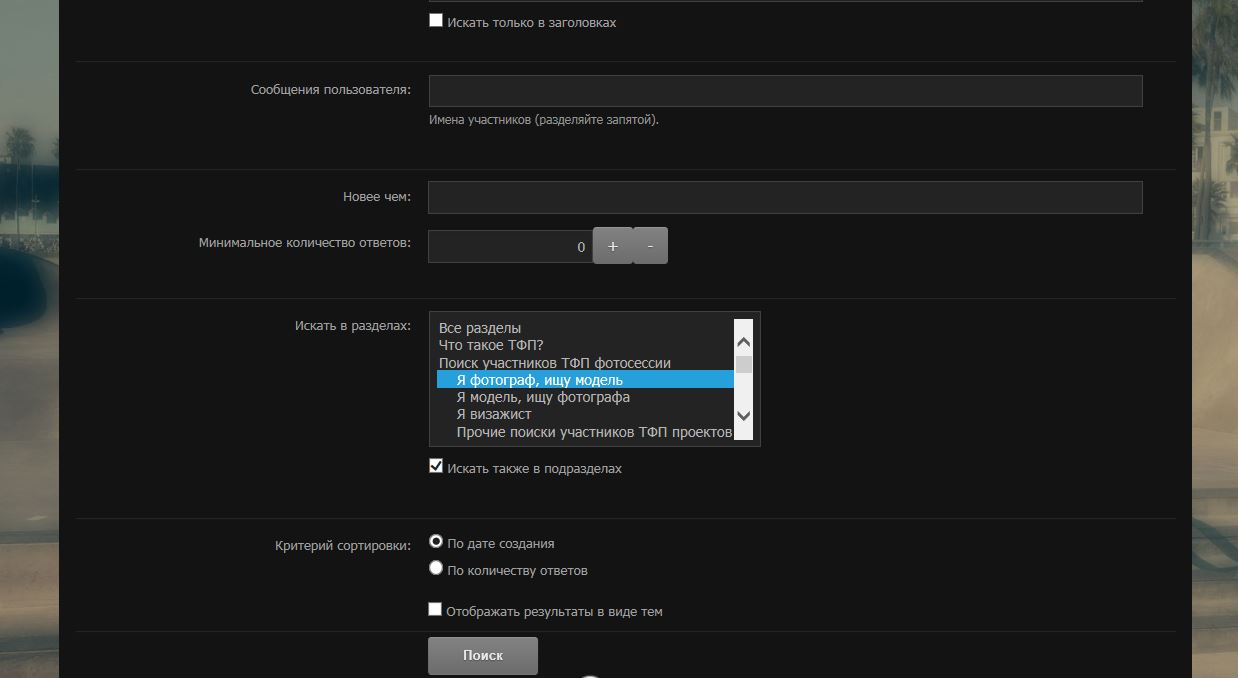This screenshot has height=678, width=1238.
Task: Click the minimum replies number field
Action: coord(510,246)
